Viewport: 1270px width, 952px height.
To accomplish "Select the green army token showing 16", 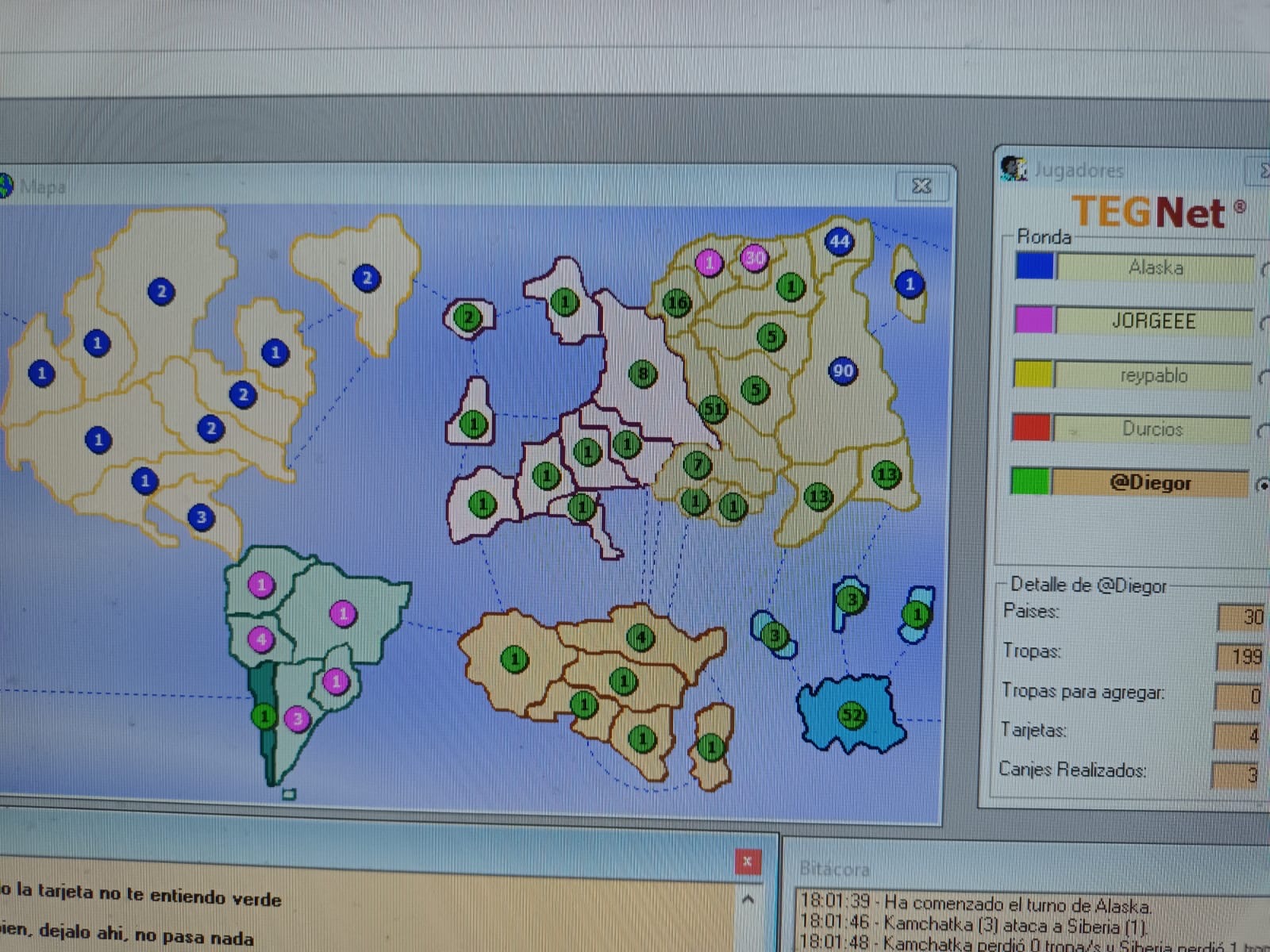I will [x=677, y=302].
